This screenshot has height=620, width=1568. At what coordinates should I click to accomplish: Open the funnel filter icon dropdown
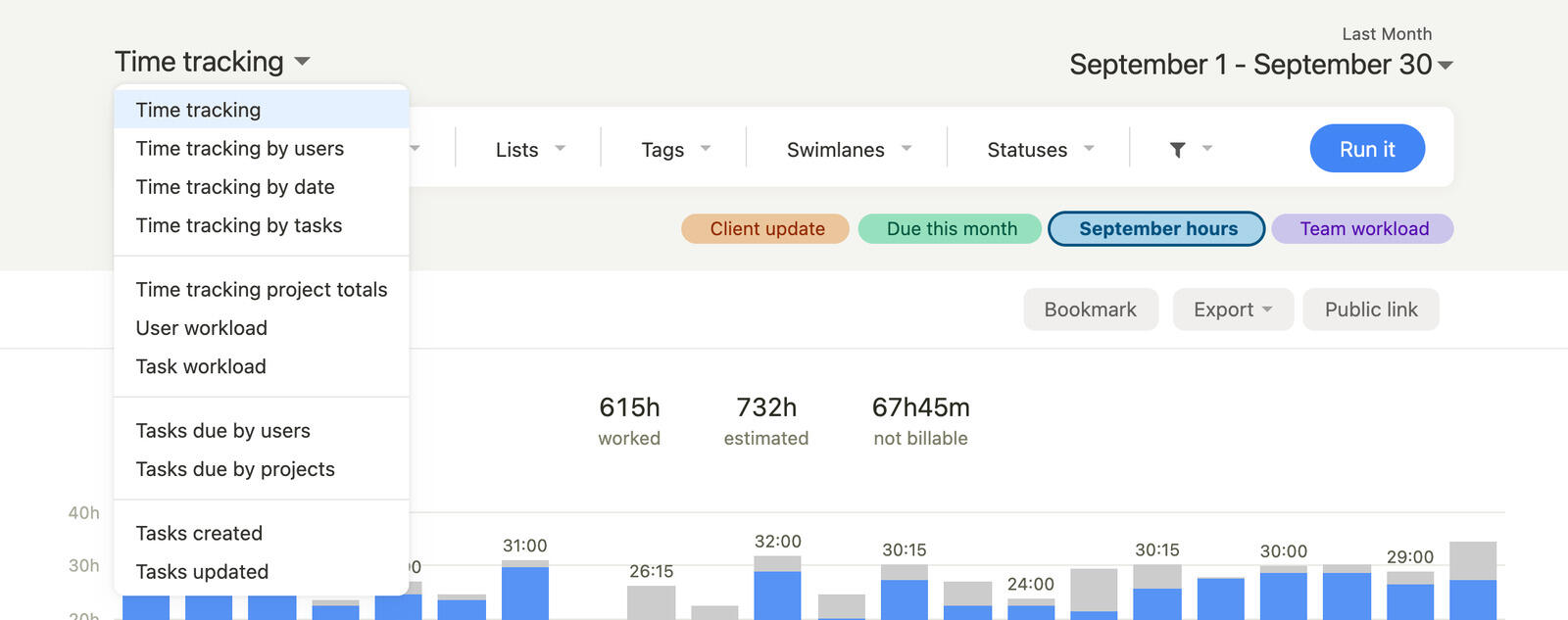pyautogui.click(x=1190, y=149)
